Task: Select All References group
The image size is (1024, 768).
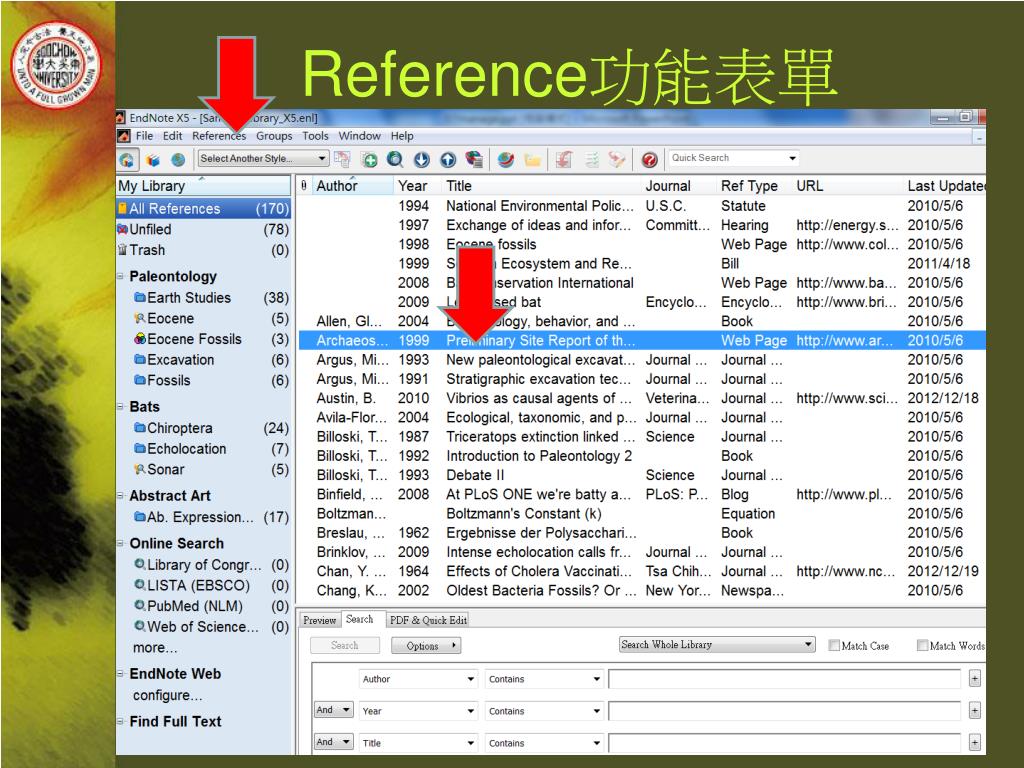Action: [x=204, y=209]
